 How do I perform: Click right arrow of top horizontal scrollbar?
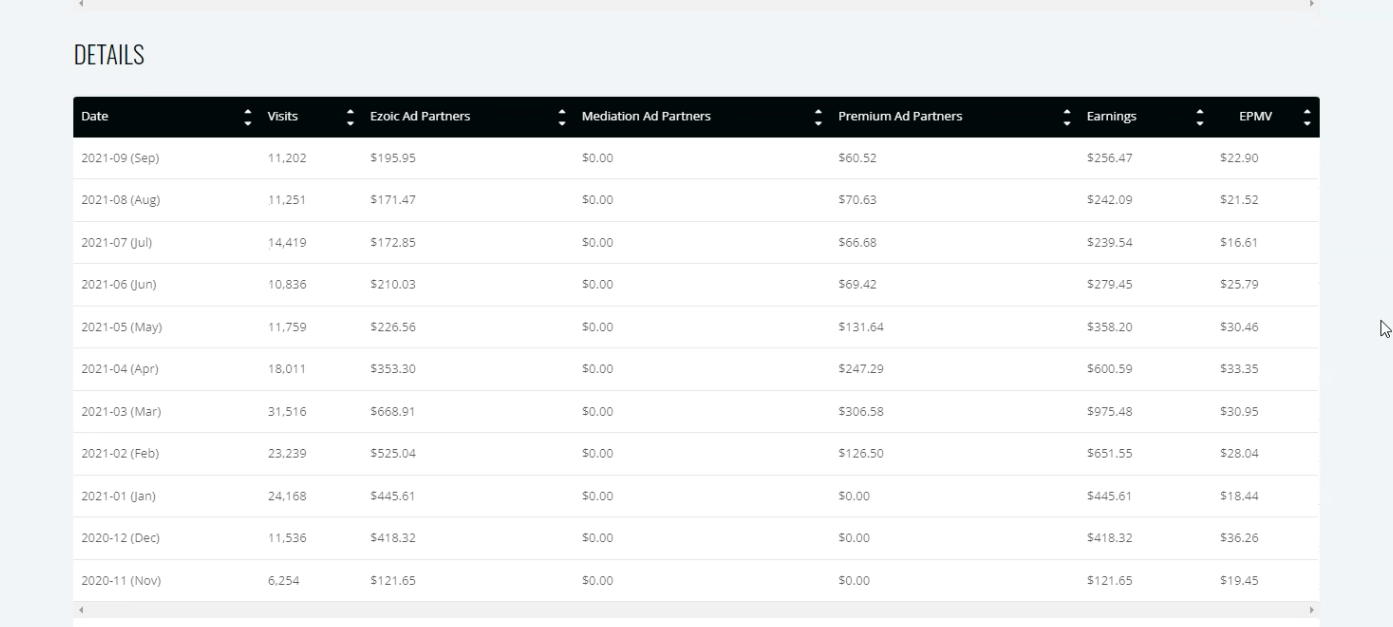click(1312, 4)
